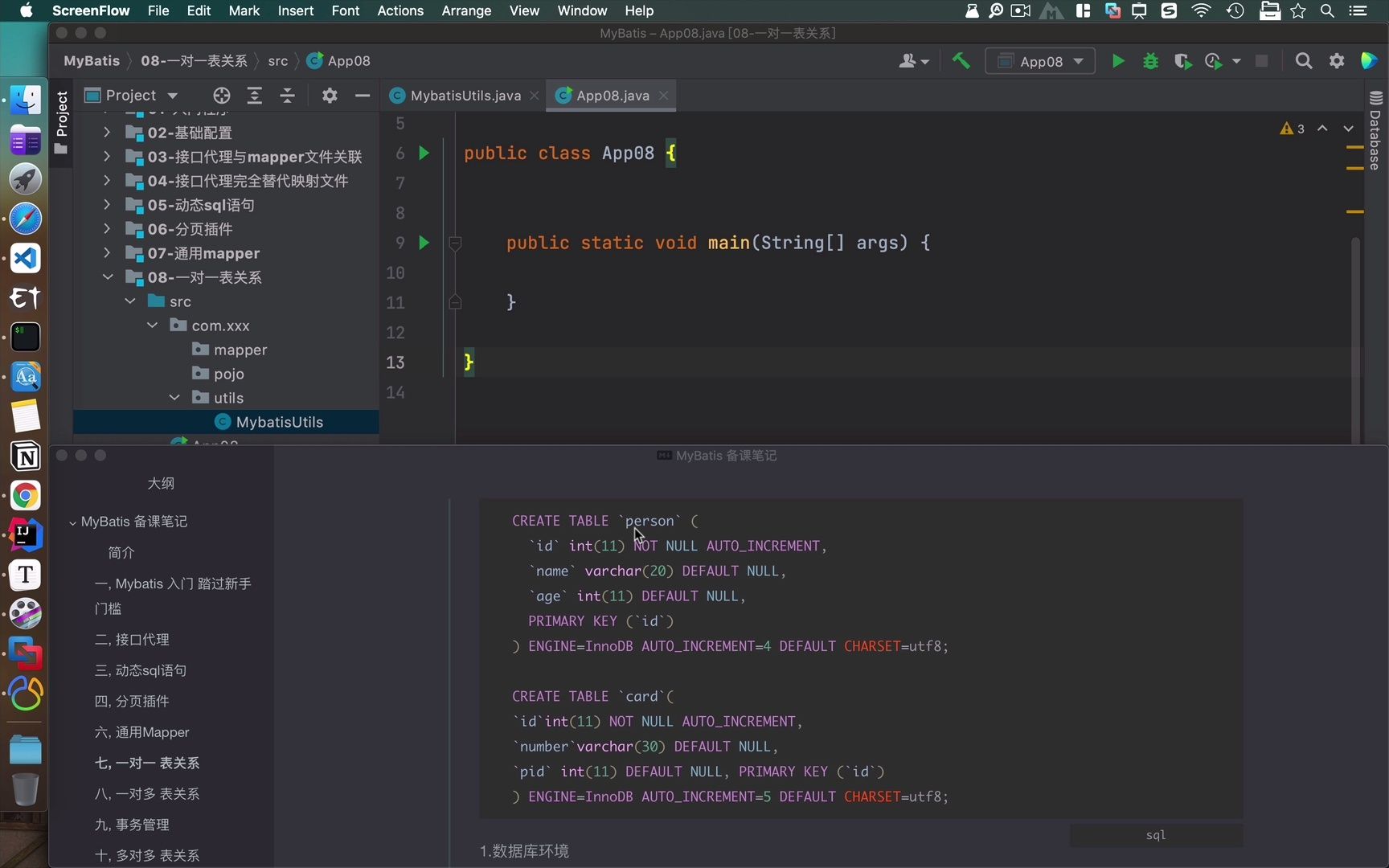Viewport: 1389px width, 868px height.
Task: Click MyBatis breadcrumb in navigation bar
Action: point(92,61)
